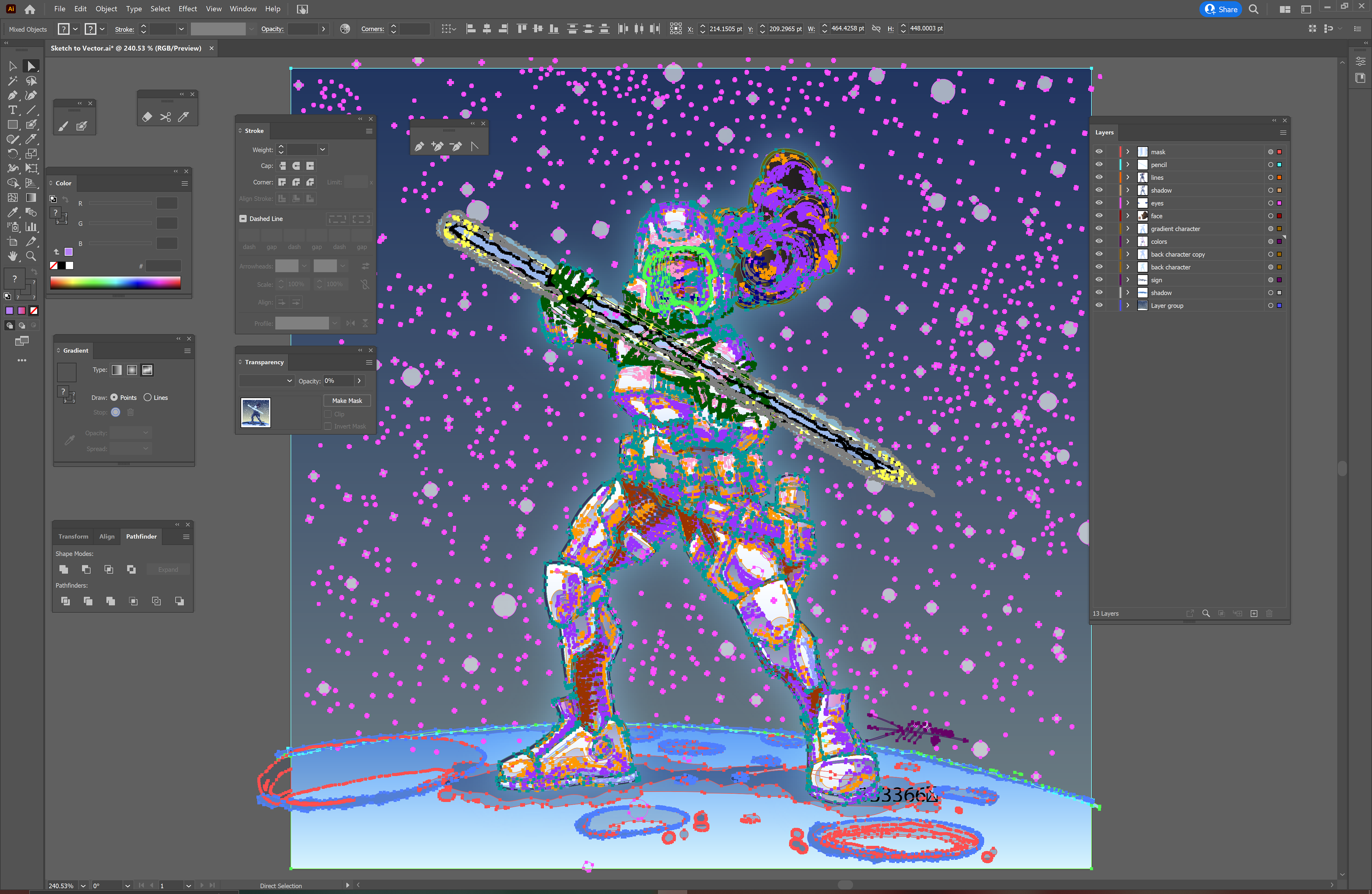This screenshot has height=894, width=1372.
Task: Click the Eraser tool in floating panel
Action: coord(147,117)
